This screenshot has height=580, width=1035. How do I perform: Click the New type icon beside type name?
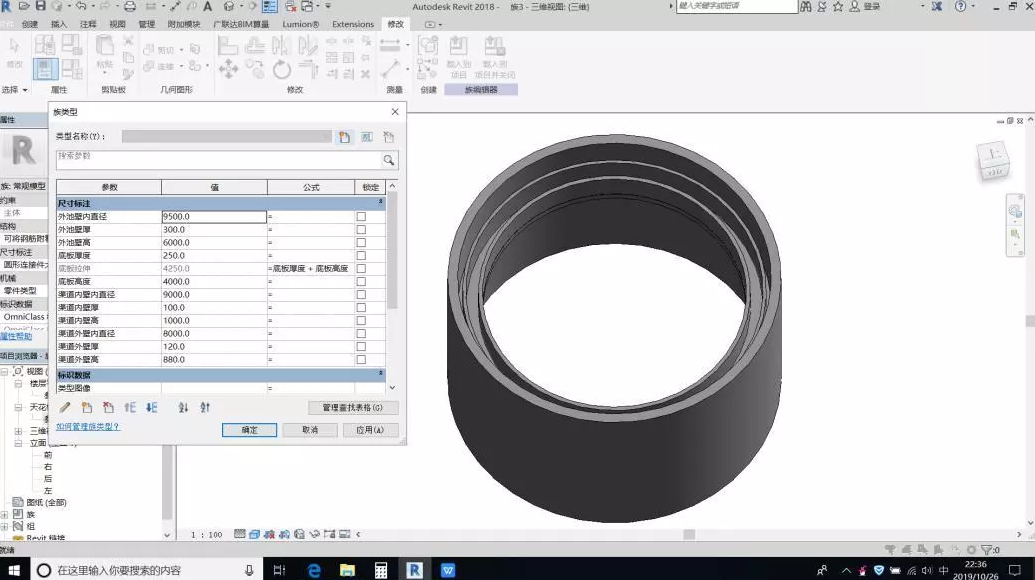pos(345,137)
